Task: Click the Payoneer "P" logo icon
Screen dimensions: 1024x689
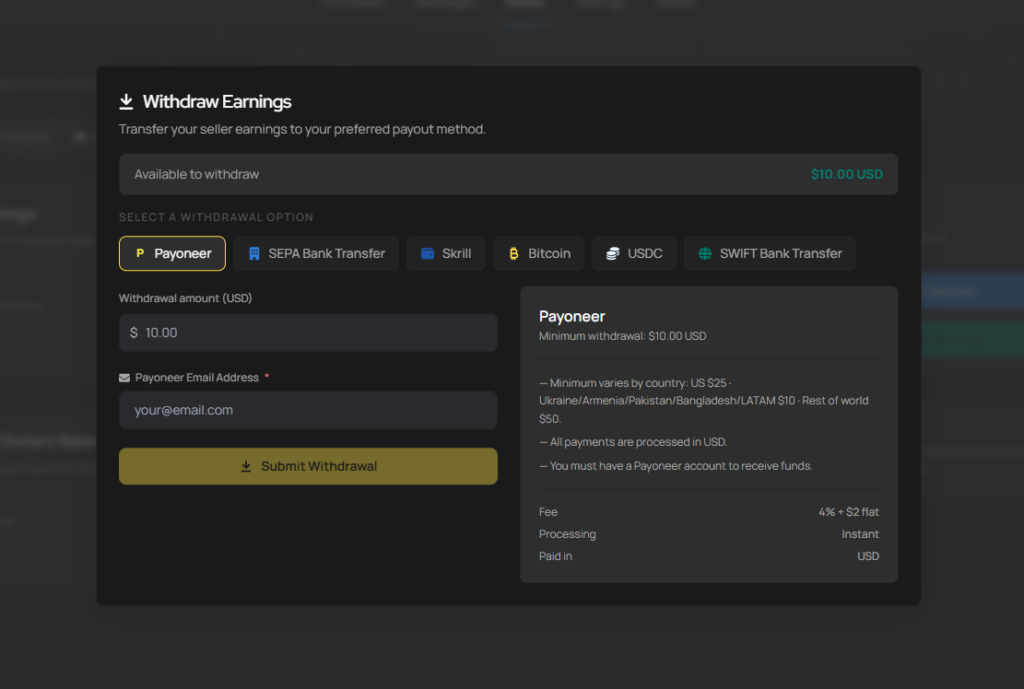Action: pyautogui.click(x=140, y=254)
